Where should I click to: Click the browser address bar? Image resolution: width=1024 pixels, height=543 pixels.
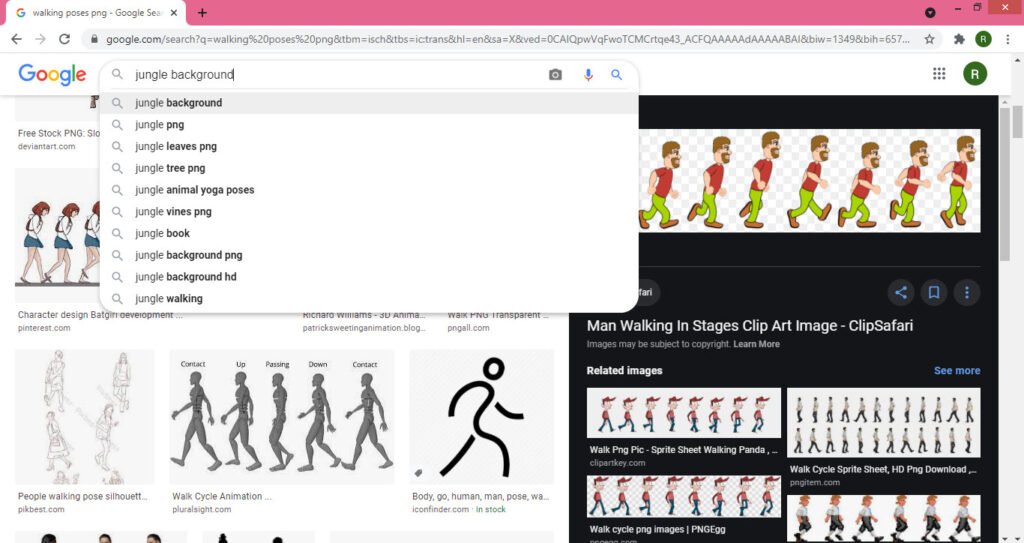click(507, 39)
